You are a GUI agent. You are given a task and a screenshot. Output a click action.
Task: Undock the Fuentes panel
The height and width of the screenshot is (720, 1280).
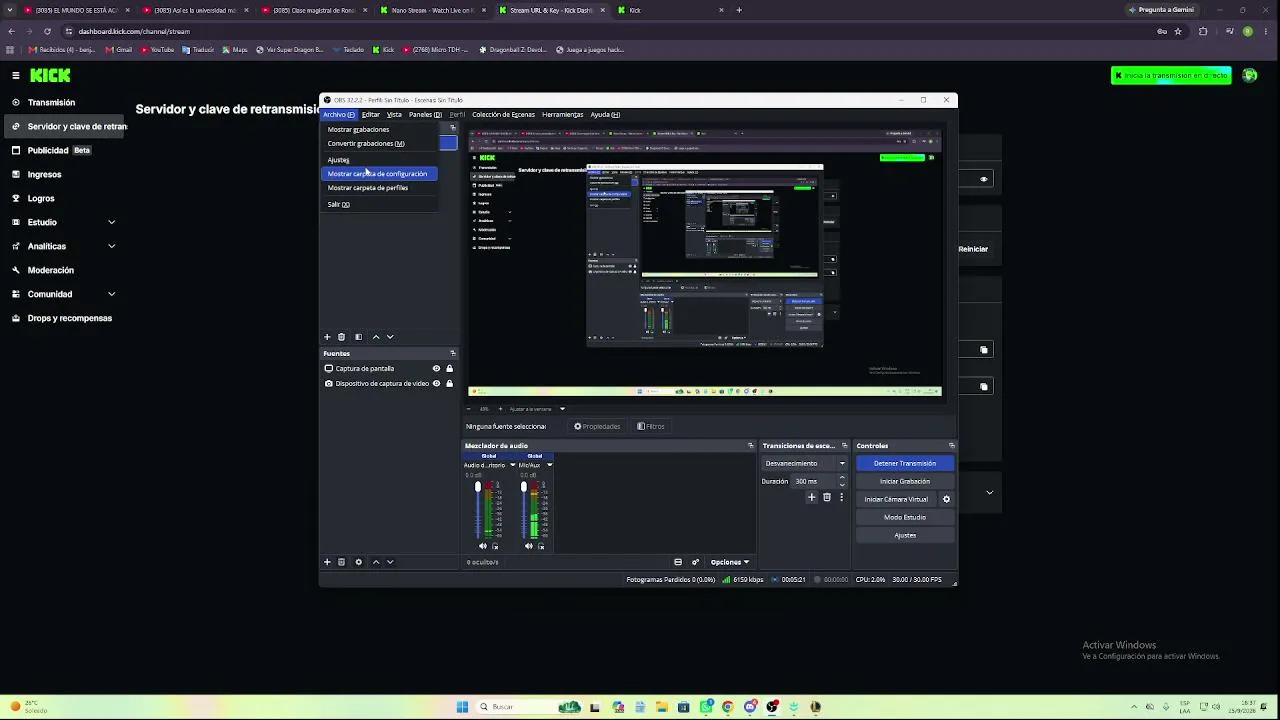(x=452, y=353)
